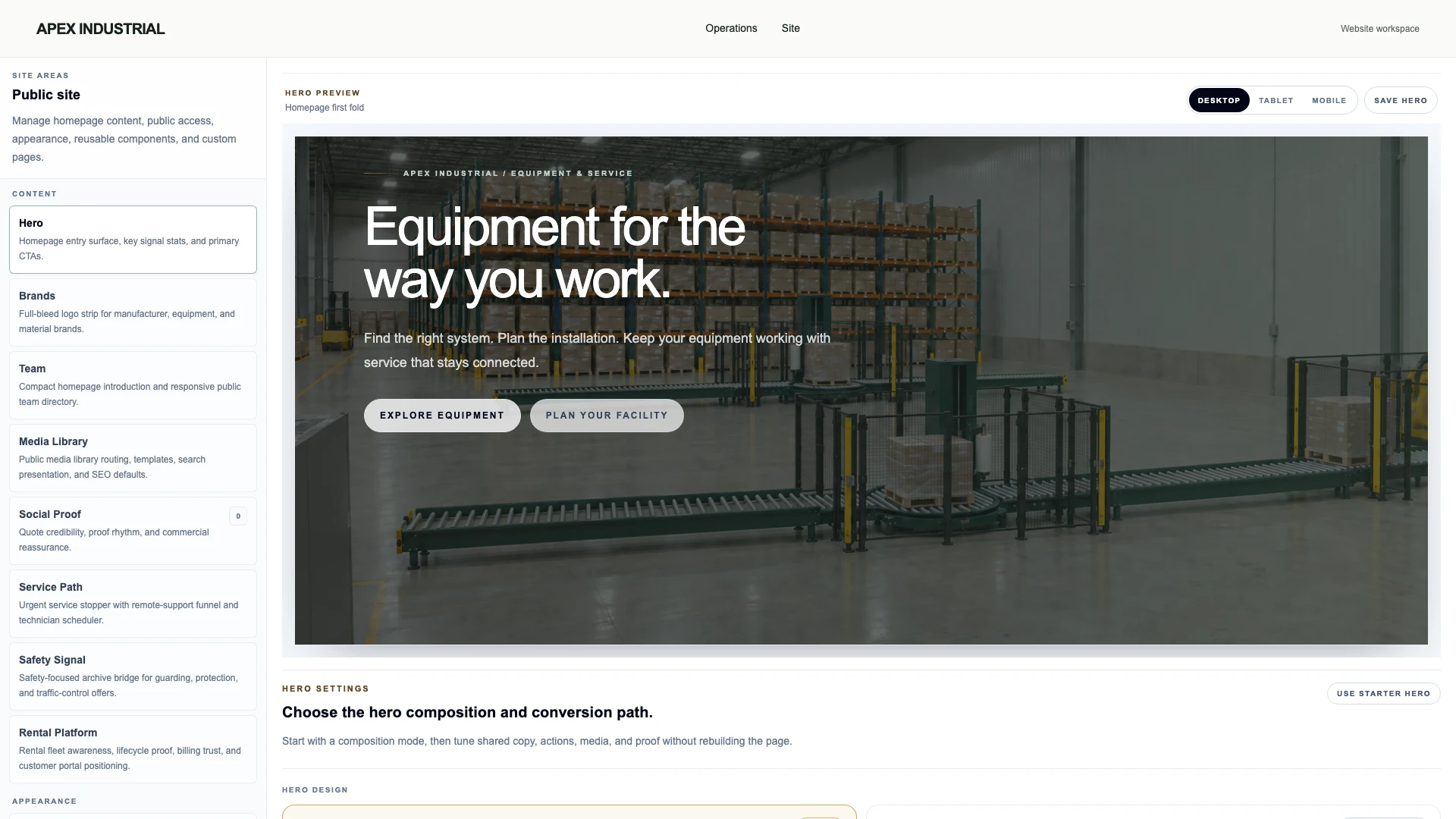This screenshot has height=819, width=1456.
Task: Switch preview to Mobile
Action: coord(1329,100)
